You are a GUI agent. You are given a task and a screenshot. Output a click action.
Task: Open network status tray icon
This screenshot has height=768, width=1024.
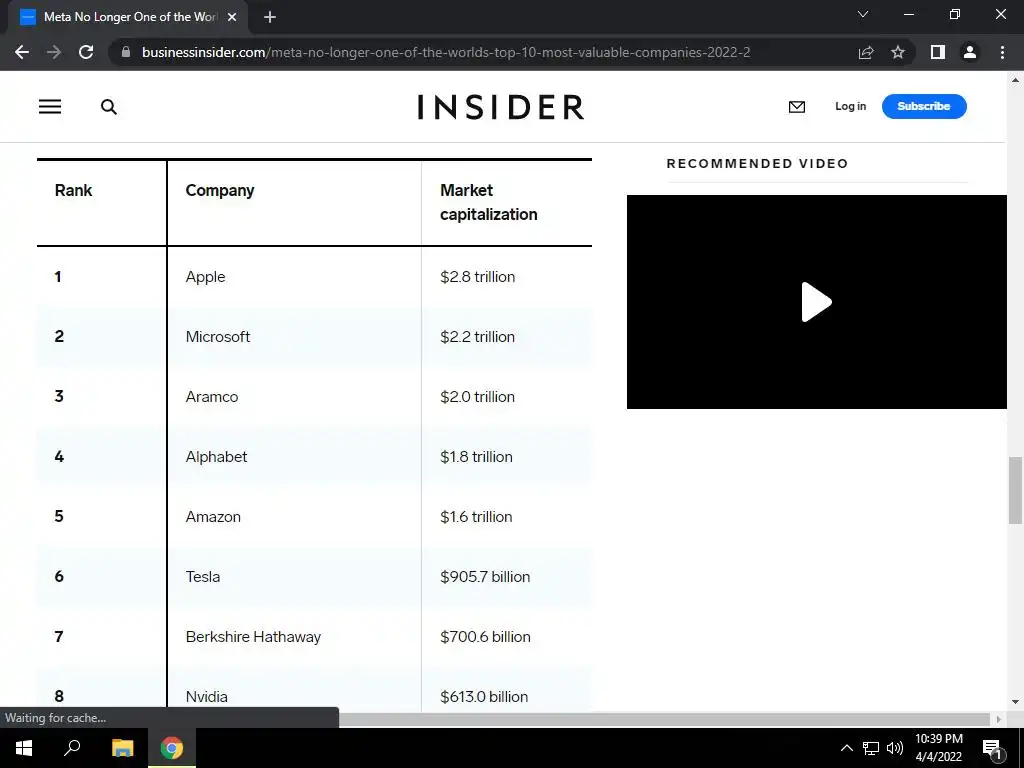click(871, 748)
